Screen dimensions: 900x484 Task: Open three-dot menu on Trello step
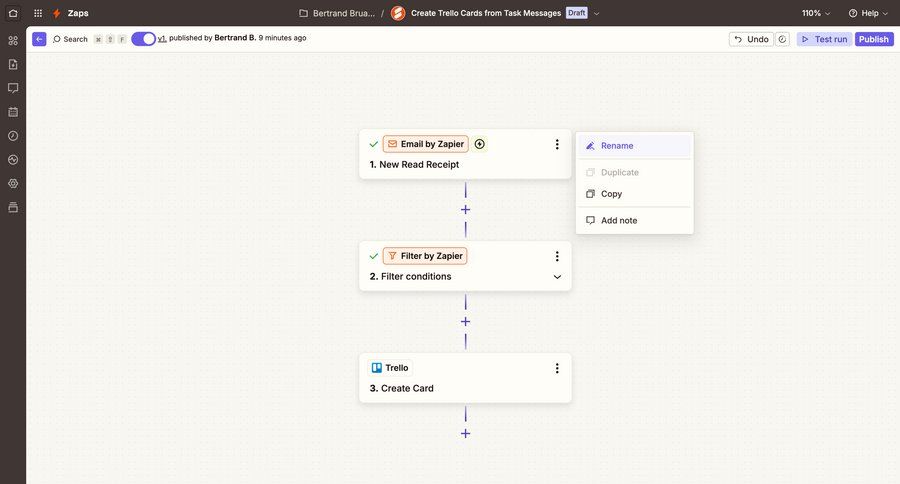557,368
